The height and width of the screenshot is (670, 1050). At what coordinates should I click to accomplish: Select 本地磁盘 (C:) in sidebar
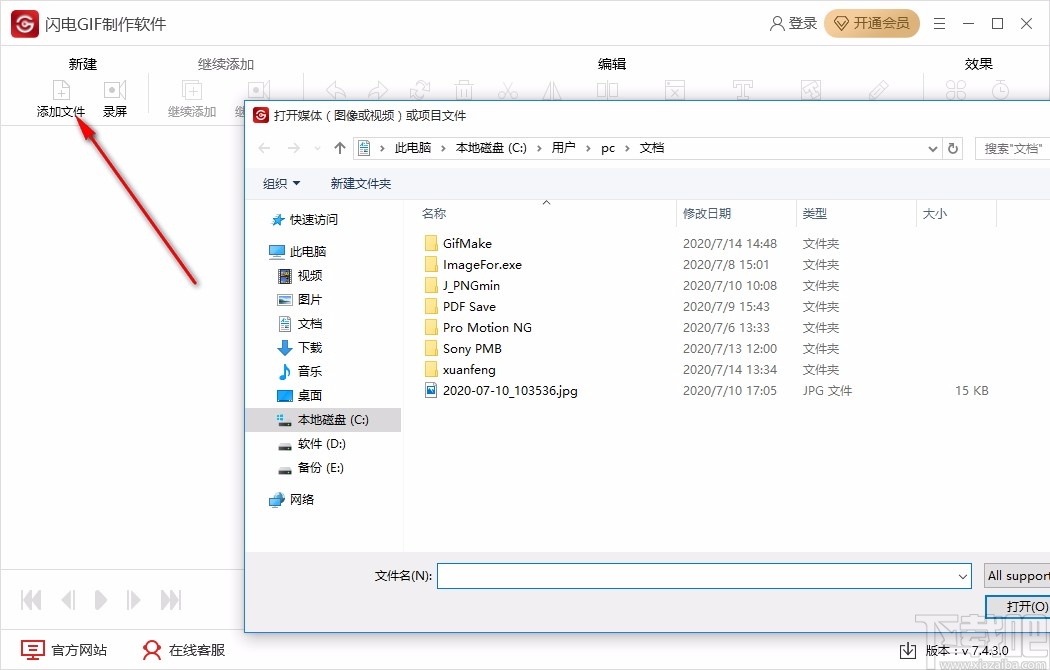[323, 420]
